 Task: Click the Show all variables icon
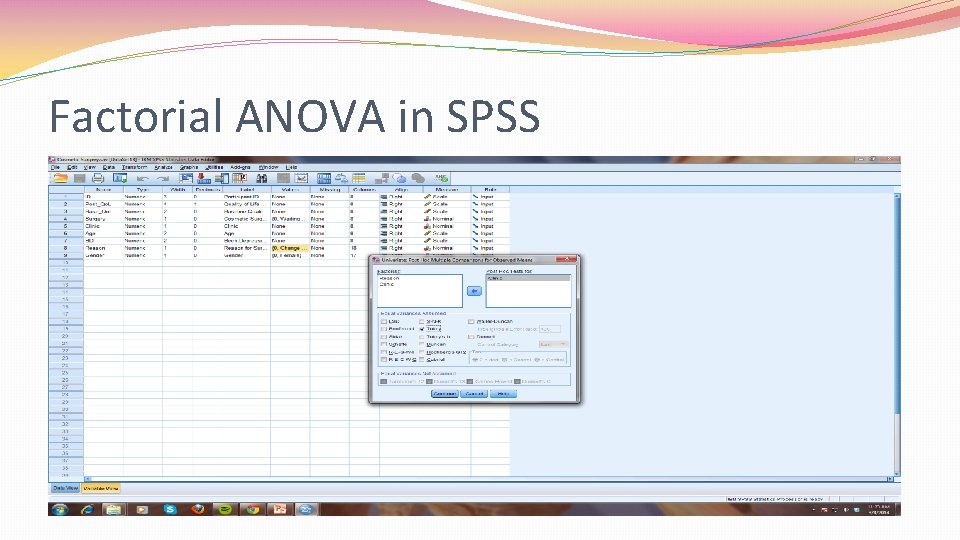[x=418, y=178]
